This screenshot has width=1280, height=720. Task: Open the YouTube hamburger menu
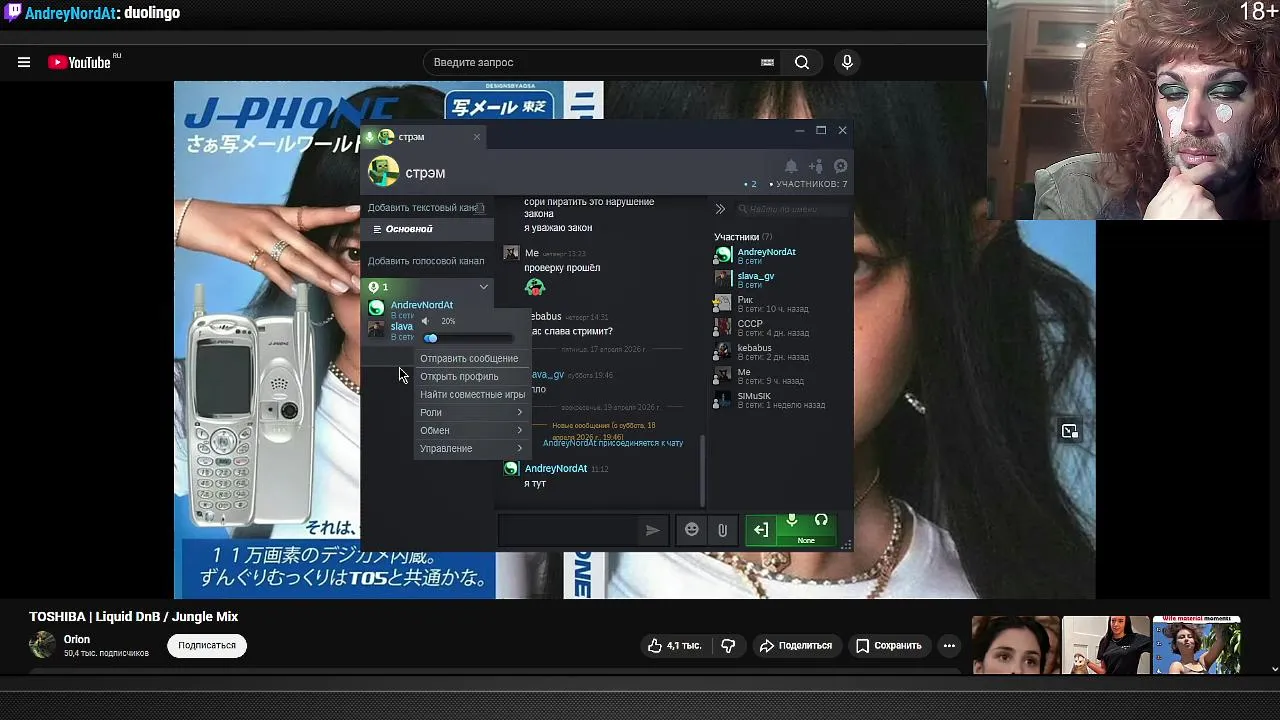24,62
